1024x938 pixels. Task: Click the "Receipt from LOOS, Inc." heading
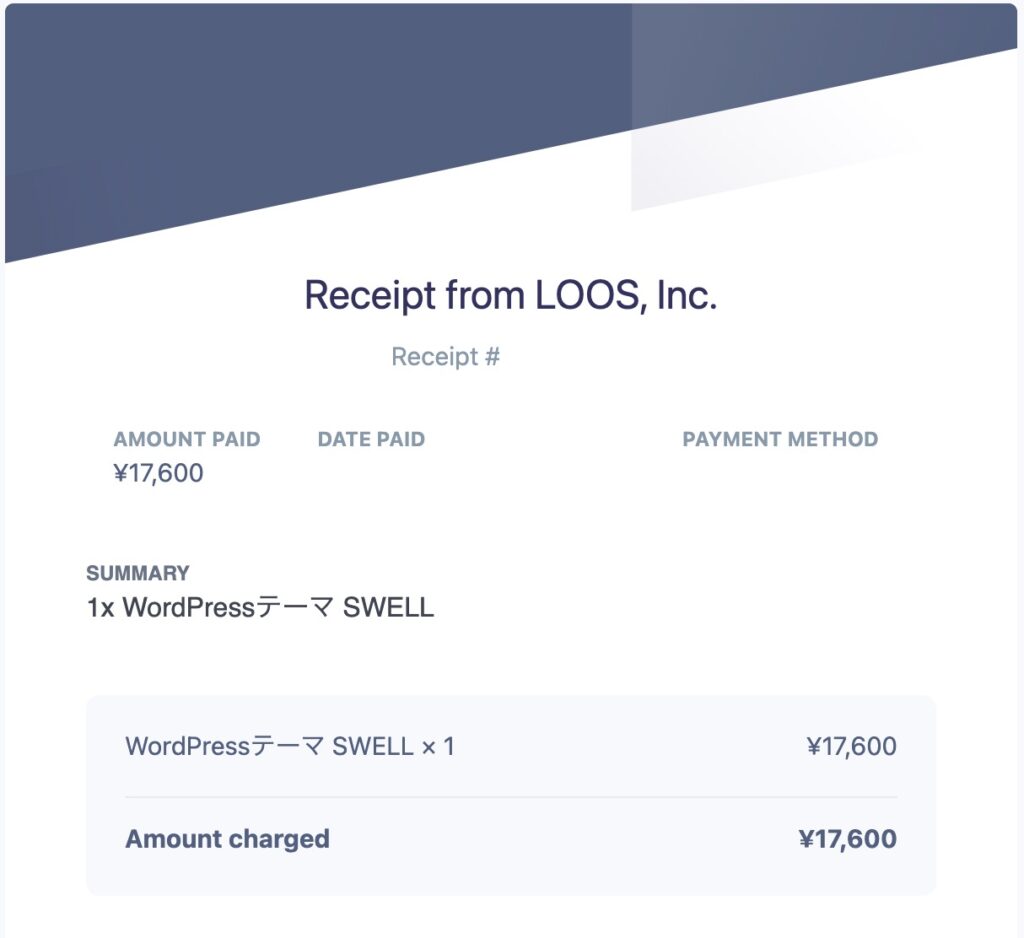[510, 296]
